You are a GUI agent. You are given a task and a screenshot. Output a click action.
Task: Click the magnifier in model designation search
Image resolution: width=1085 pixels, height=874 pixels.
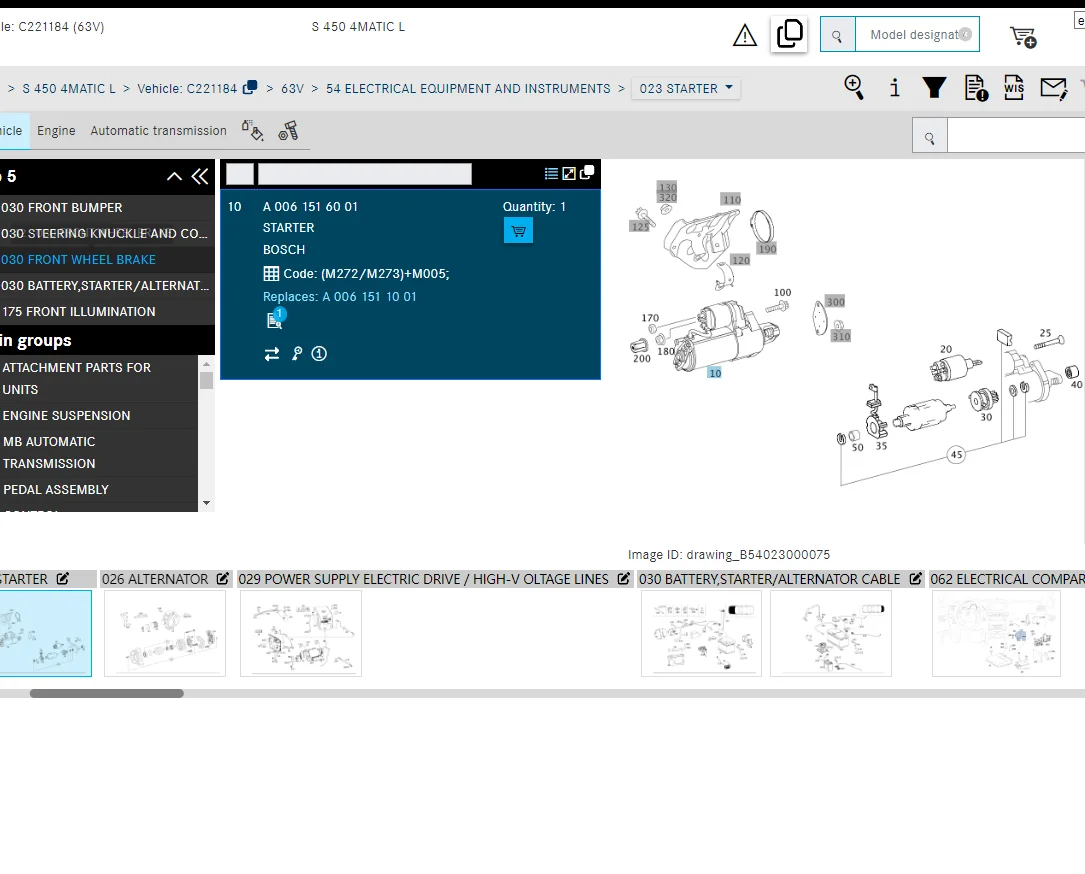837,35
